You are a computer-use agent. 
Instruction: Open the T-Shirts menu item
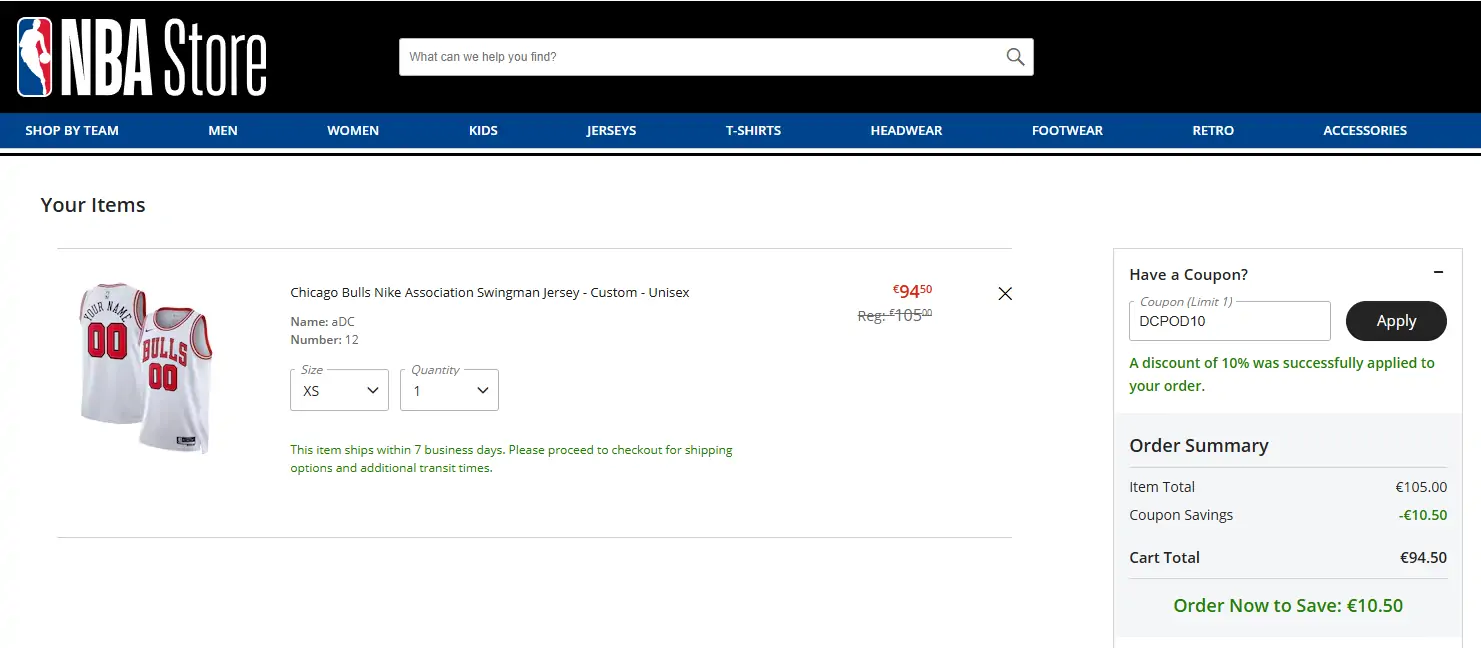pyautogui.click(x=753, y=130)
